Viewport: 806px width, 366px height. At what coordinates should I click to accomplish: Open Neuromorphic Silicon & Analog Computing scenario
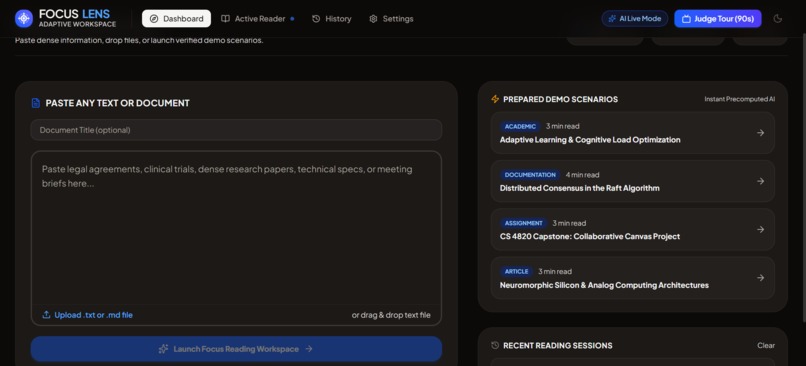[632, 278]
